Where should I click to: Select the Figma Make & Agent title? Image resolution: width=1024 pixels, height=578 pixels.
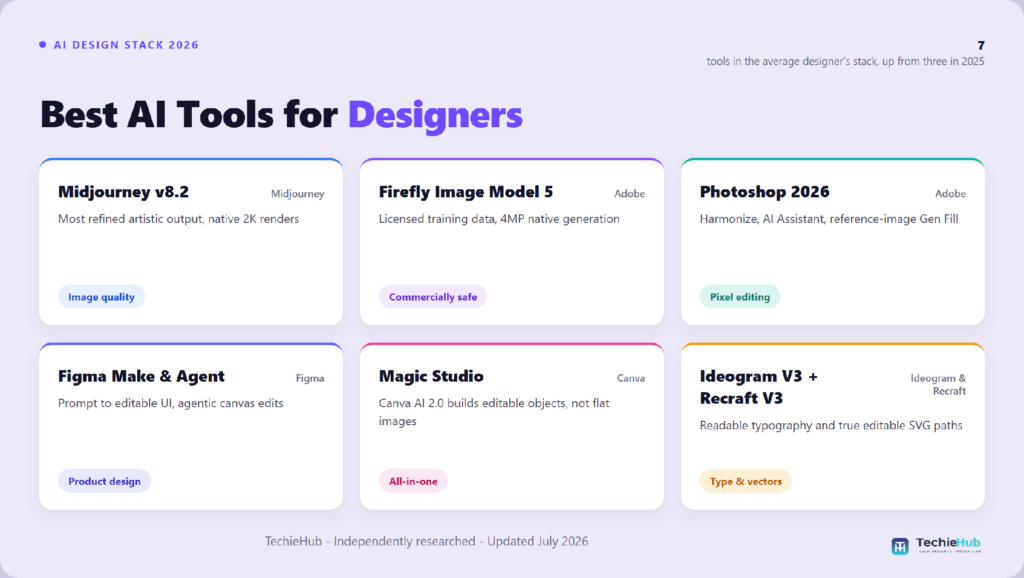(141, 376)
